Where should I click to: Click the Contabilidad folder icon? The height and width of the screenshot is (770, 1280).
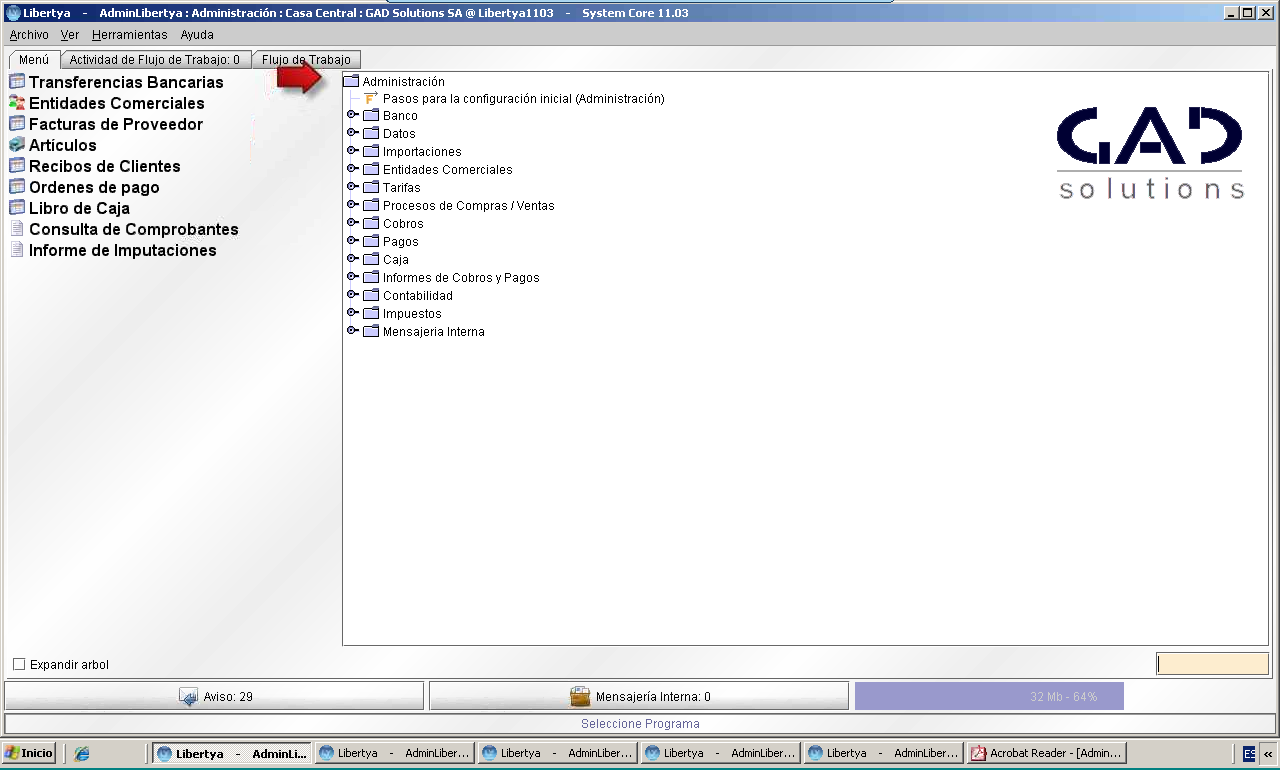click(x=371, y=296)
